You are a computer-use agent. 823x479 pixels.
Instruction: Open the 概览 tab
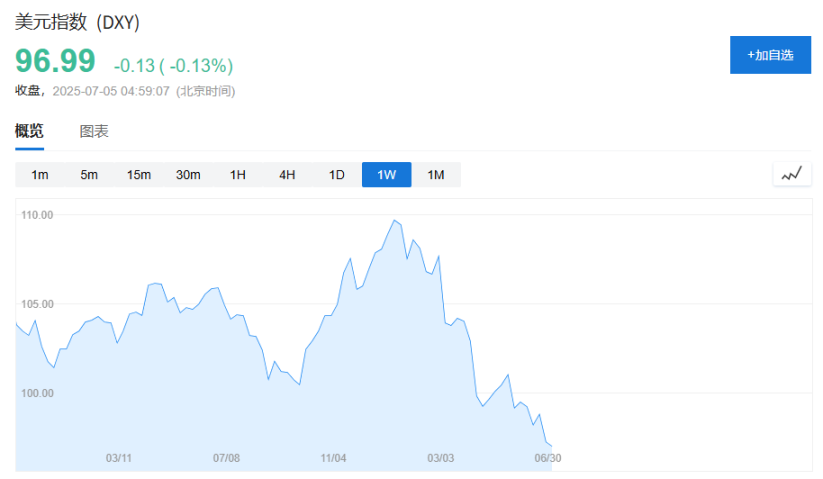pos(29,131)
